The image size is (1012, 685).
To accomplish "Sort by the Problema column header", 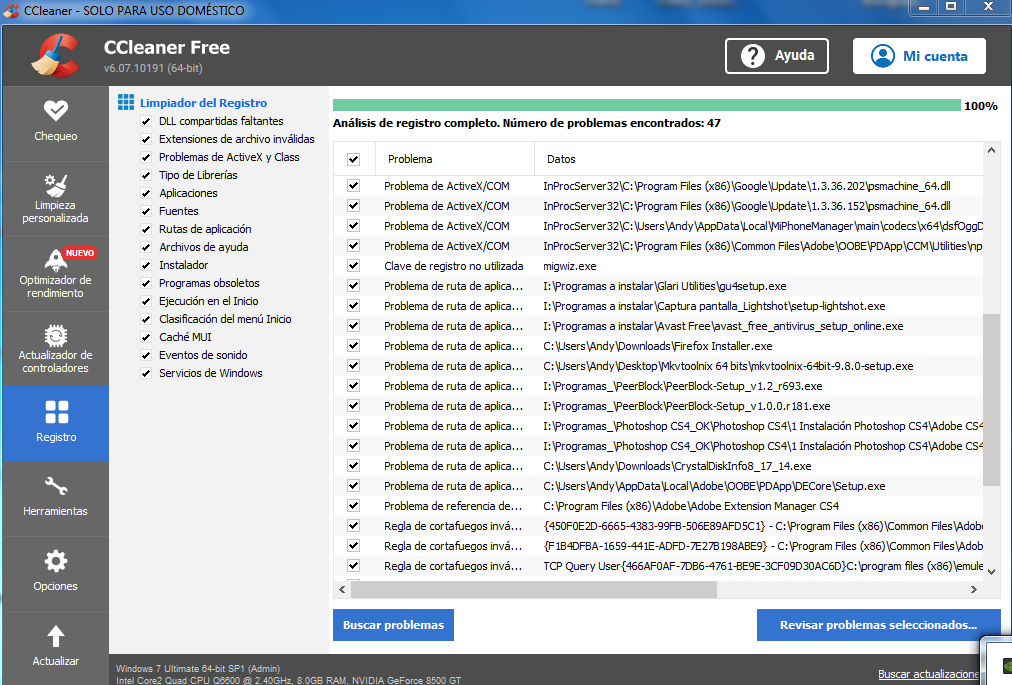I will click(454, 159).
